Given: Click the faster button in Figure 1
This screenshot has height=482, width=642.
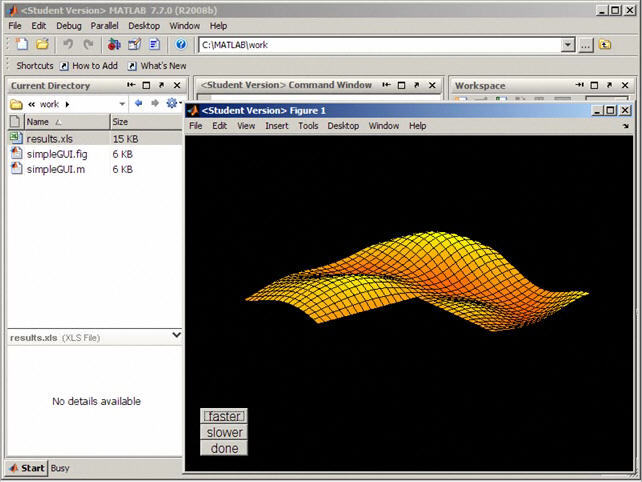Looking at the screenshot, I should 224,416.
